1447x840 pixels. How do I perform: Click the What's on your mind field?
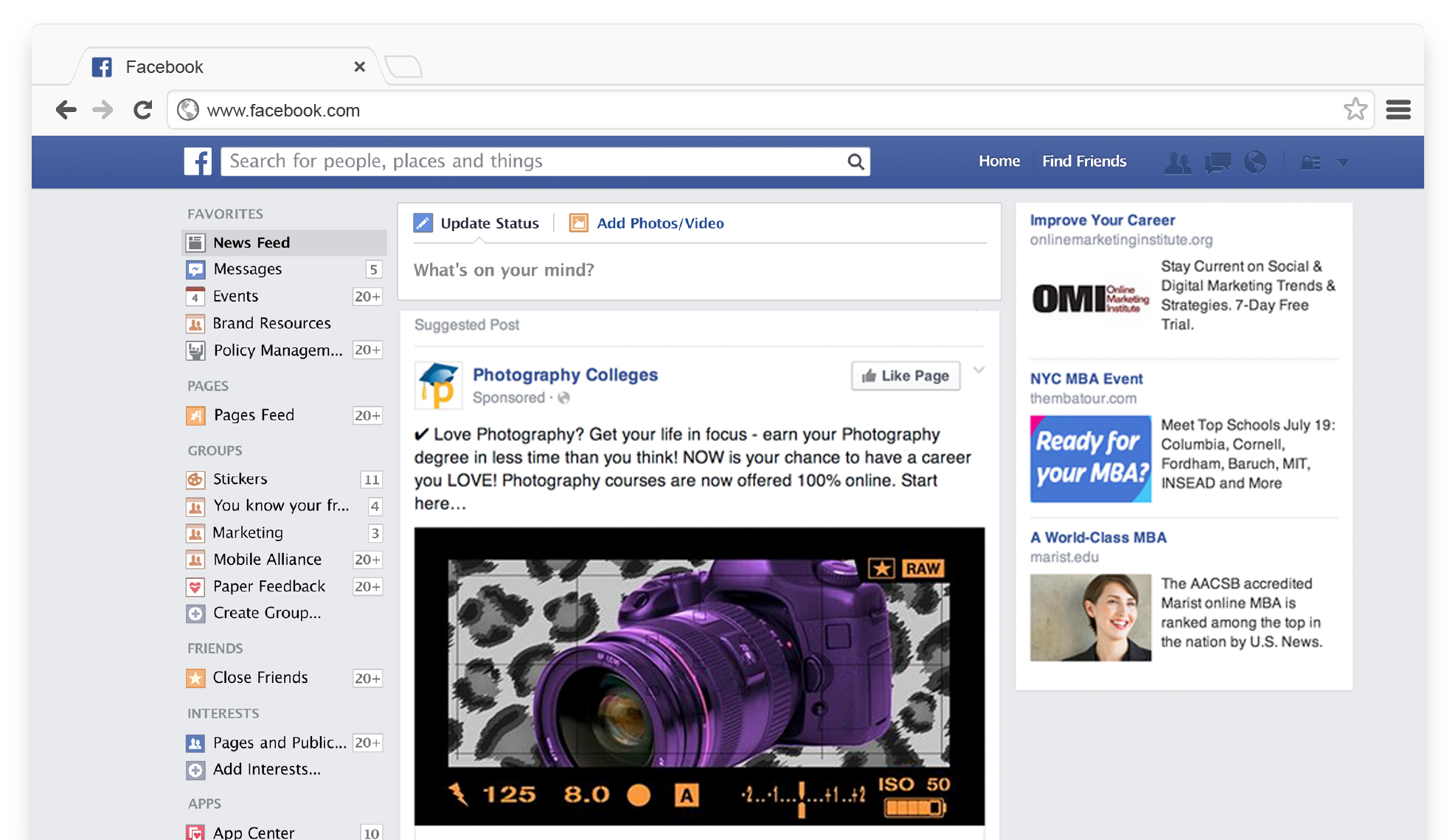[504, 270]
